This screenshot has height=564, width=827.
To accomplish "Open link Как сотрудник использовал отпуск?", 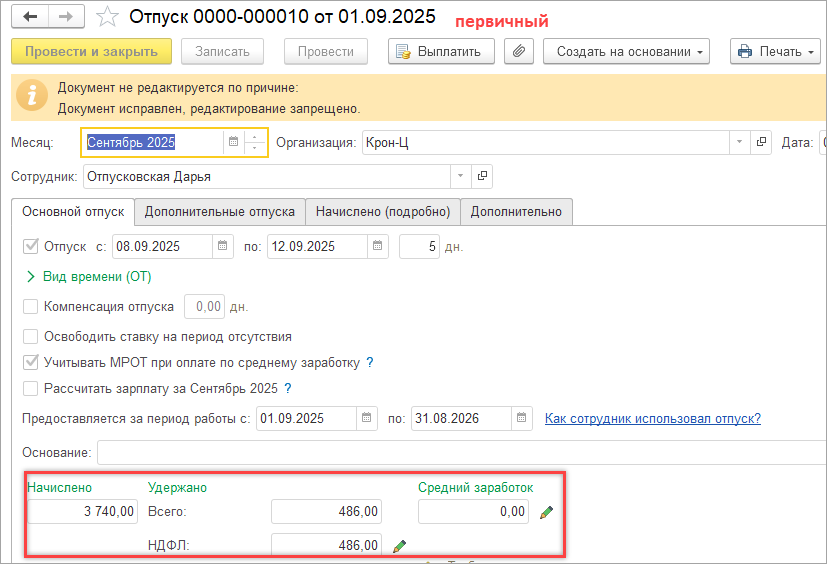I will 652,418.
